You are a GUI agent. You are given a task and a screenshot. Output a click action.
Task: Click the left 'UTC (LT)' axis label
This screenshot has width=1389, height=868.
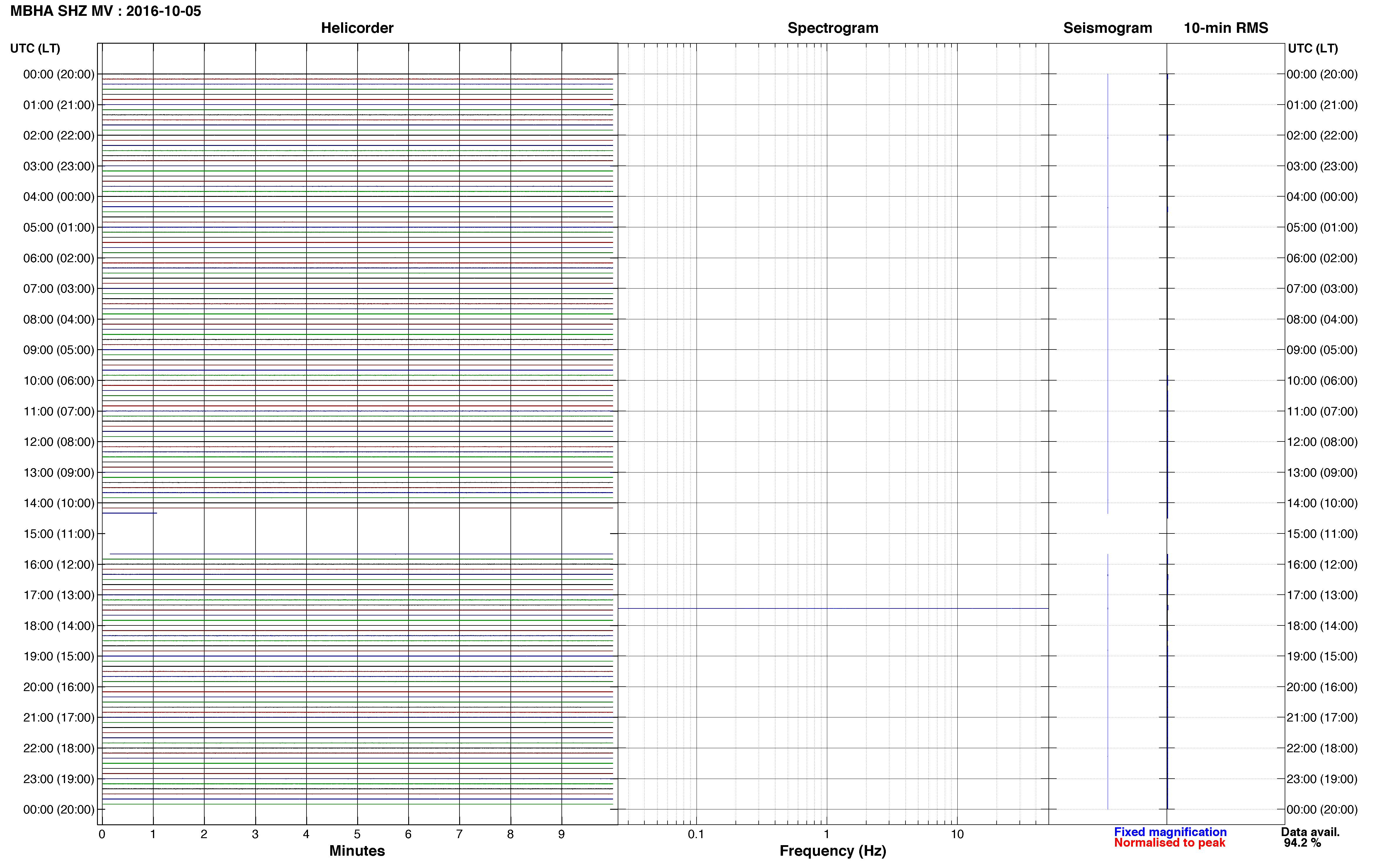(x=35, y=48)
